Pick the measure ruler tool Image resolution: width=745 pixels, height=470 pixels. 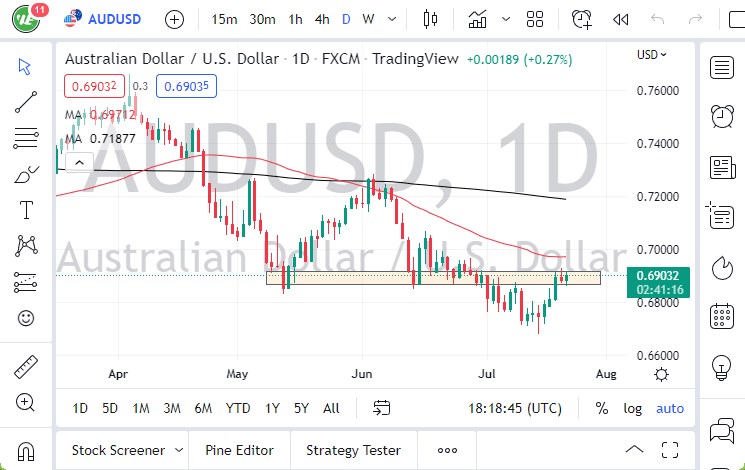coord(26,367)
